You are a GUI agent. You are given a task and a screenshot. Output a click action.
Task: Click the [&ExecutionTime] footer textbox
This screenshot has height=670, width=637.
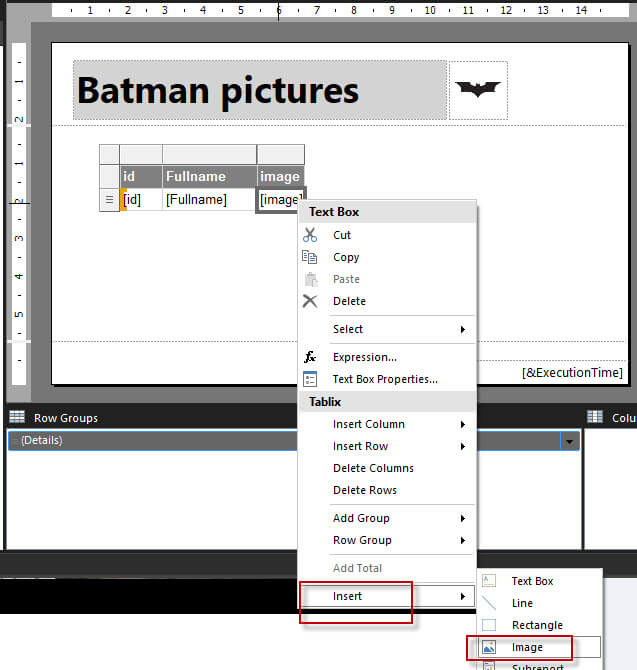coord(572,373)
